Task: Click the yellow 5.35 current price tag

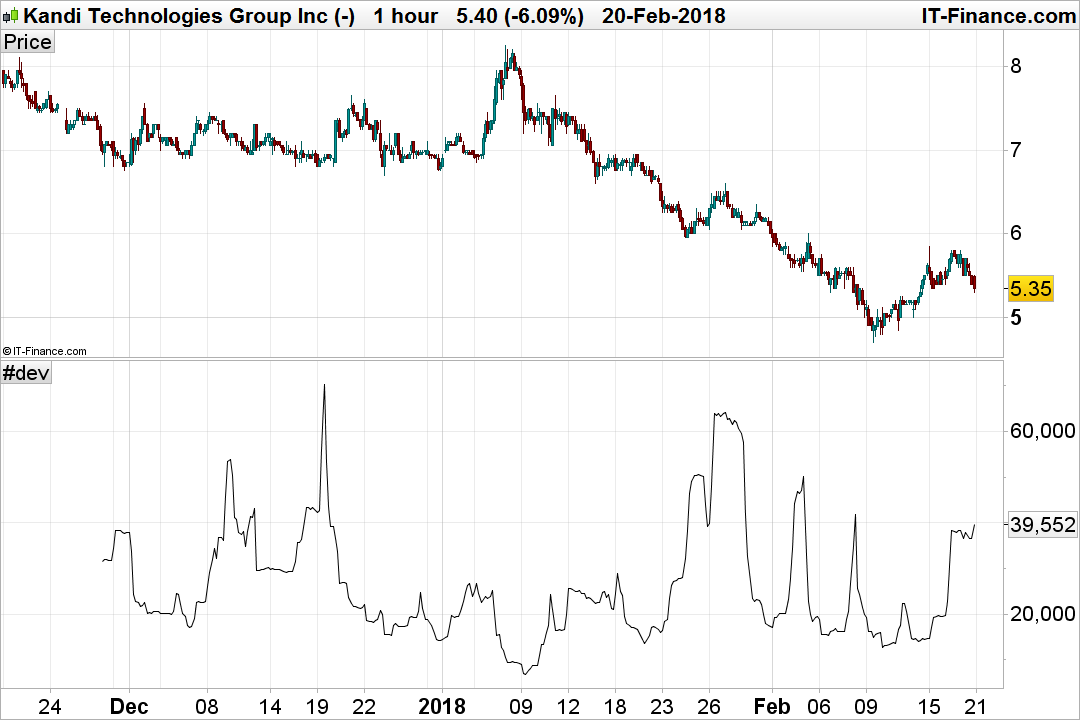Action: click(1030, 288)
